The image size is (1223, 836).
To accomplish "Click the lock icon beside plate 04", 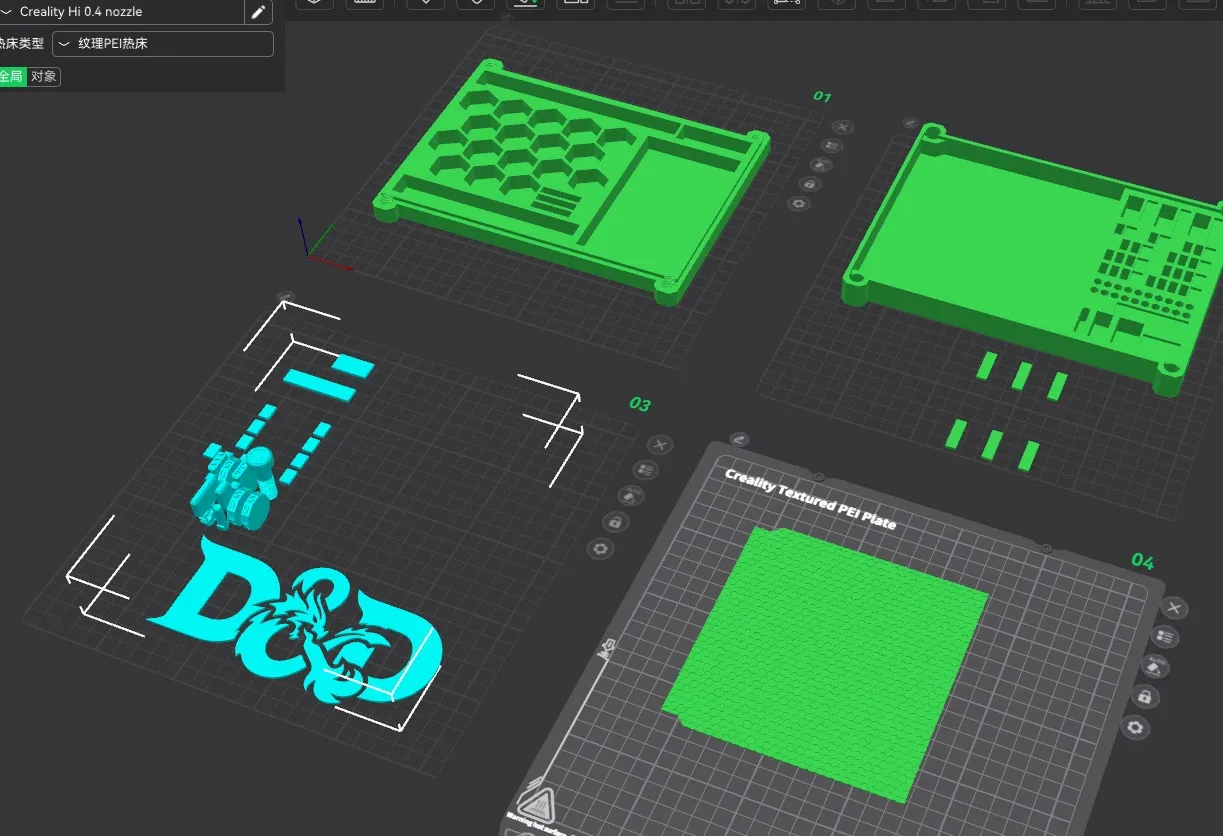I will [x=1145, y=697].
